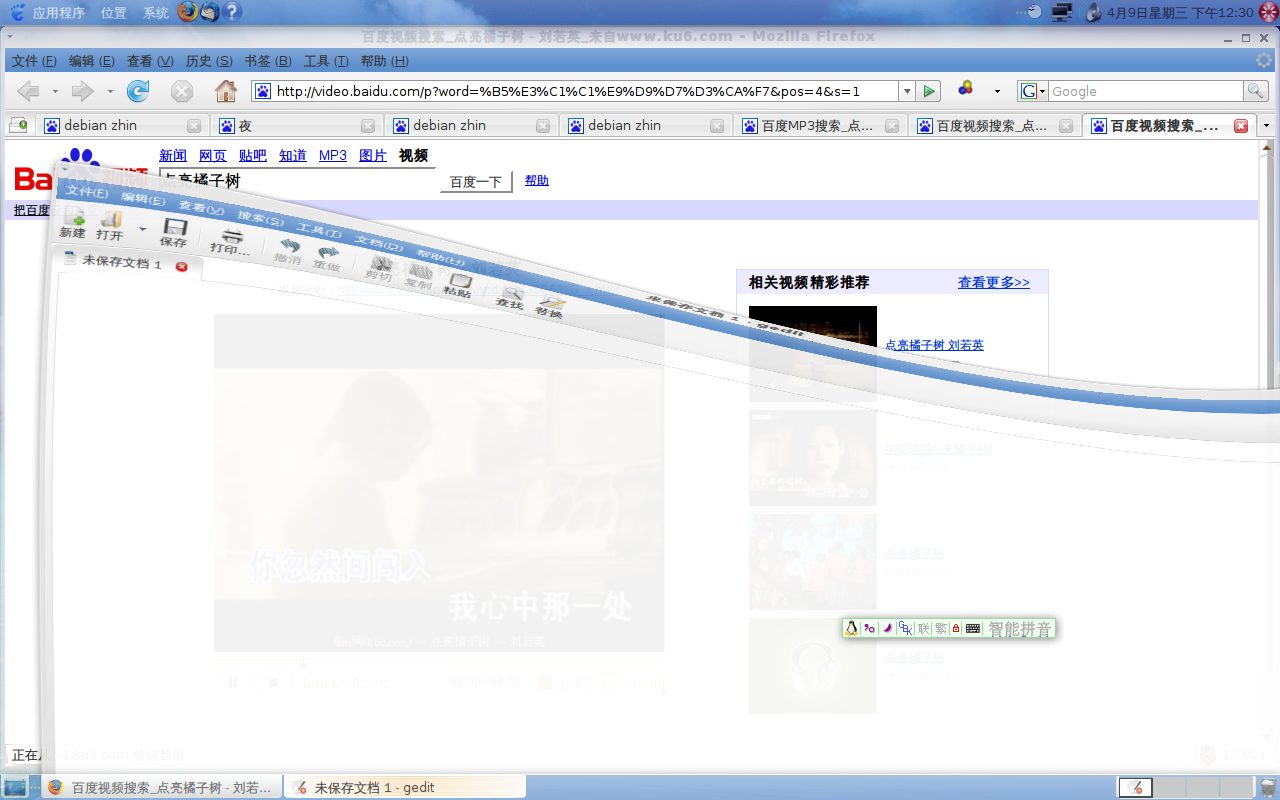Screen dimensions: 1280x800
Task: Close the 未保存文档 1 tab in gedit
Action: click(181, 267)
